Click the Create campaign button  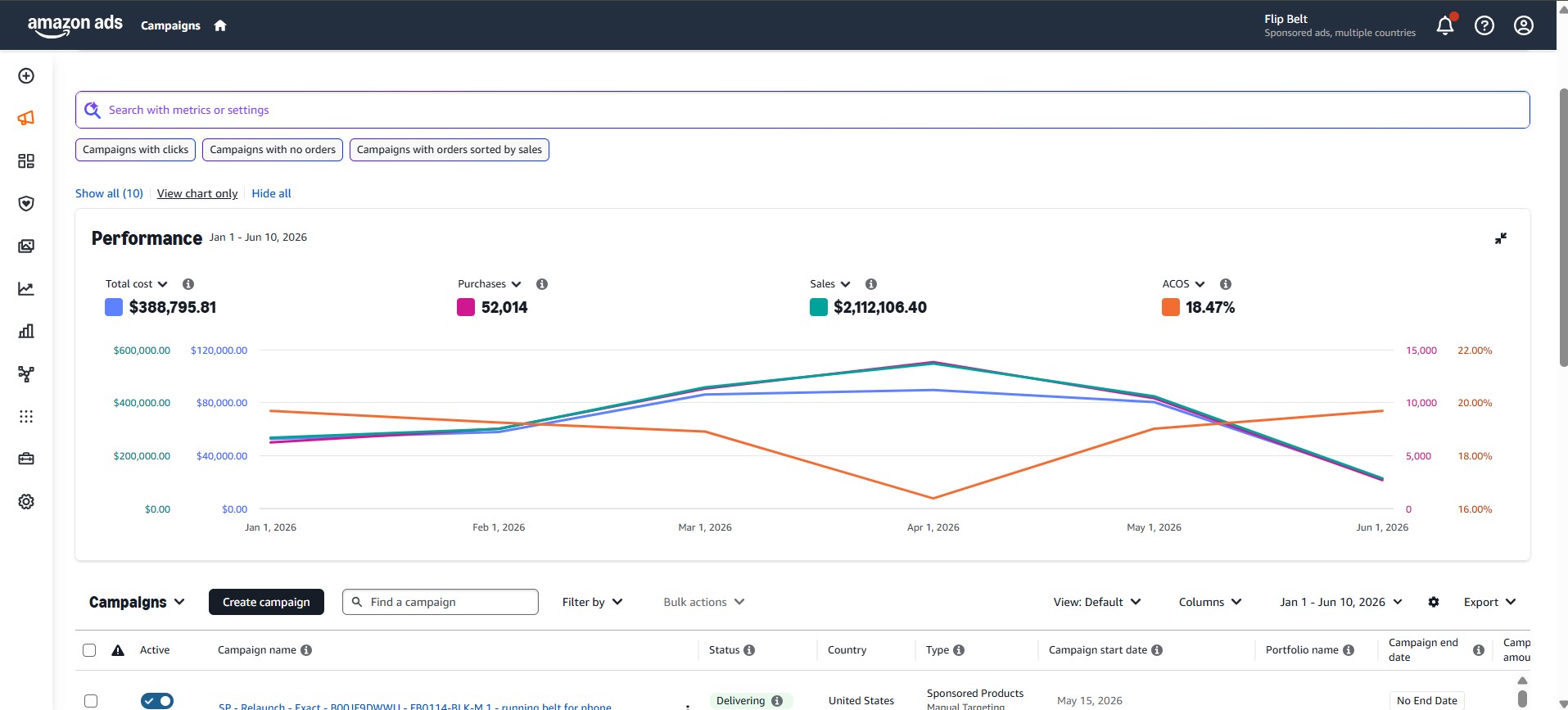(x=266, y=602)
